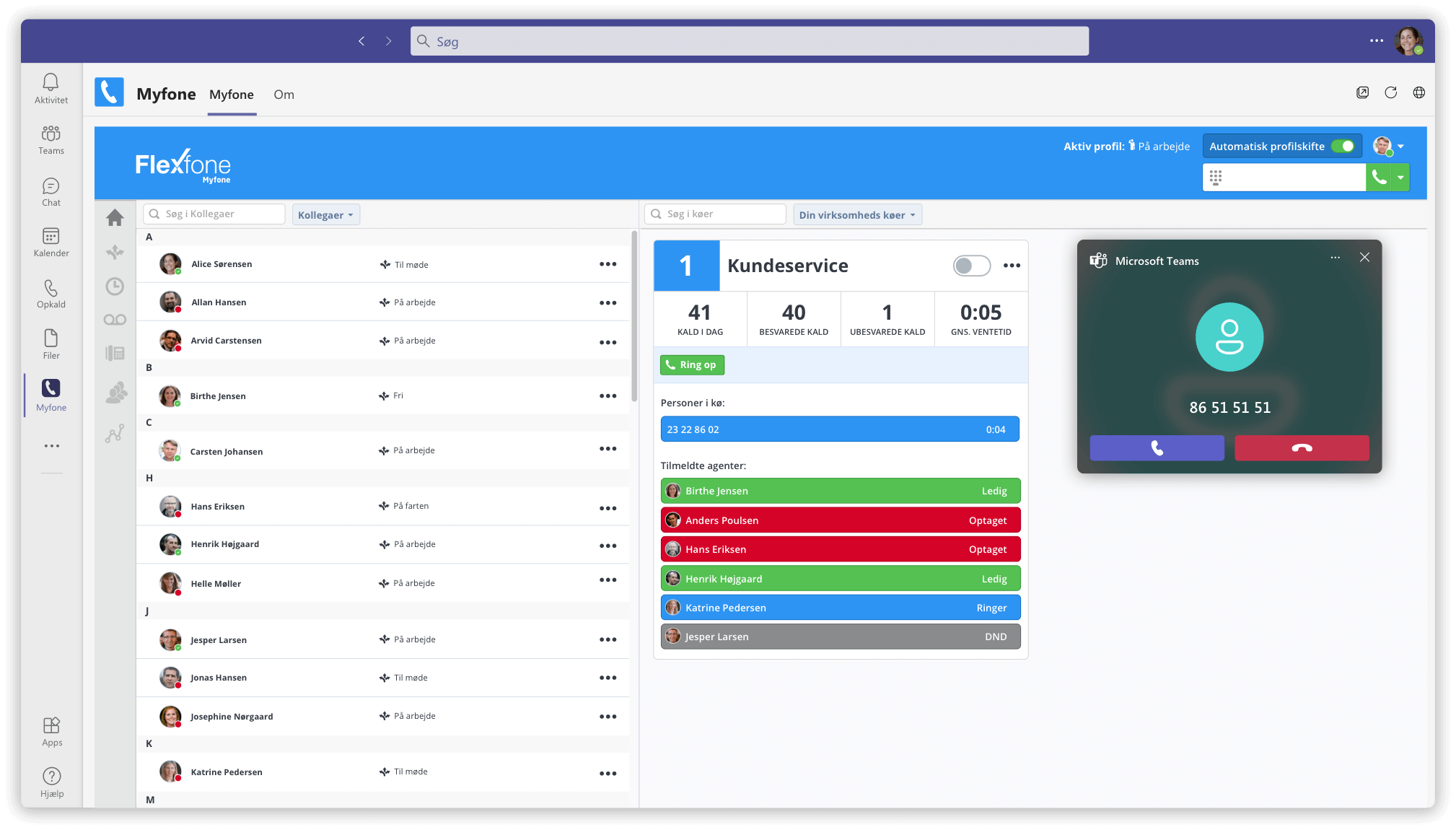The image size is (1456, 830).
Task: Go forward with the right arrow
Action: [x=388, y=41]
